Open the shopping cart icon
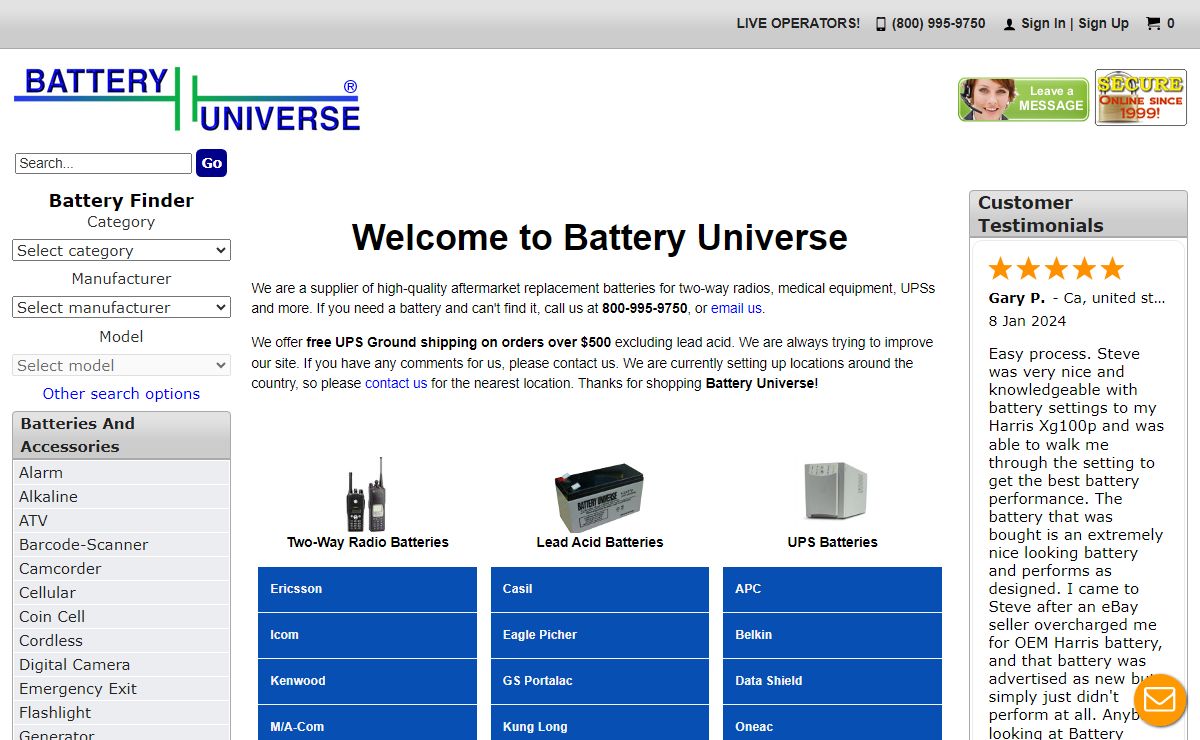Image resolution: width=1200 pixels, height=740 pixels. (x=1153, y=23)
